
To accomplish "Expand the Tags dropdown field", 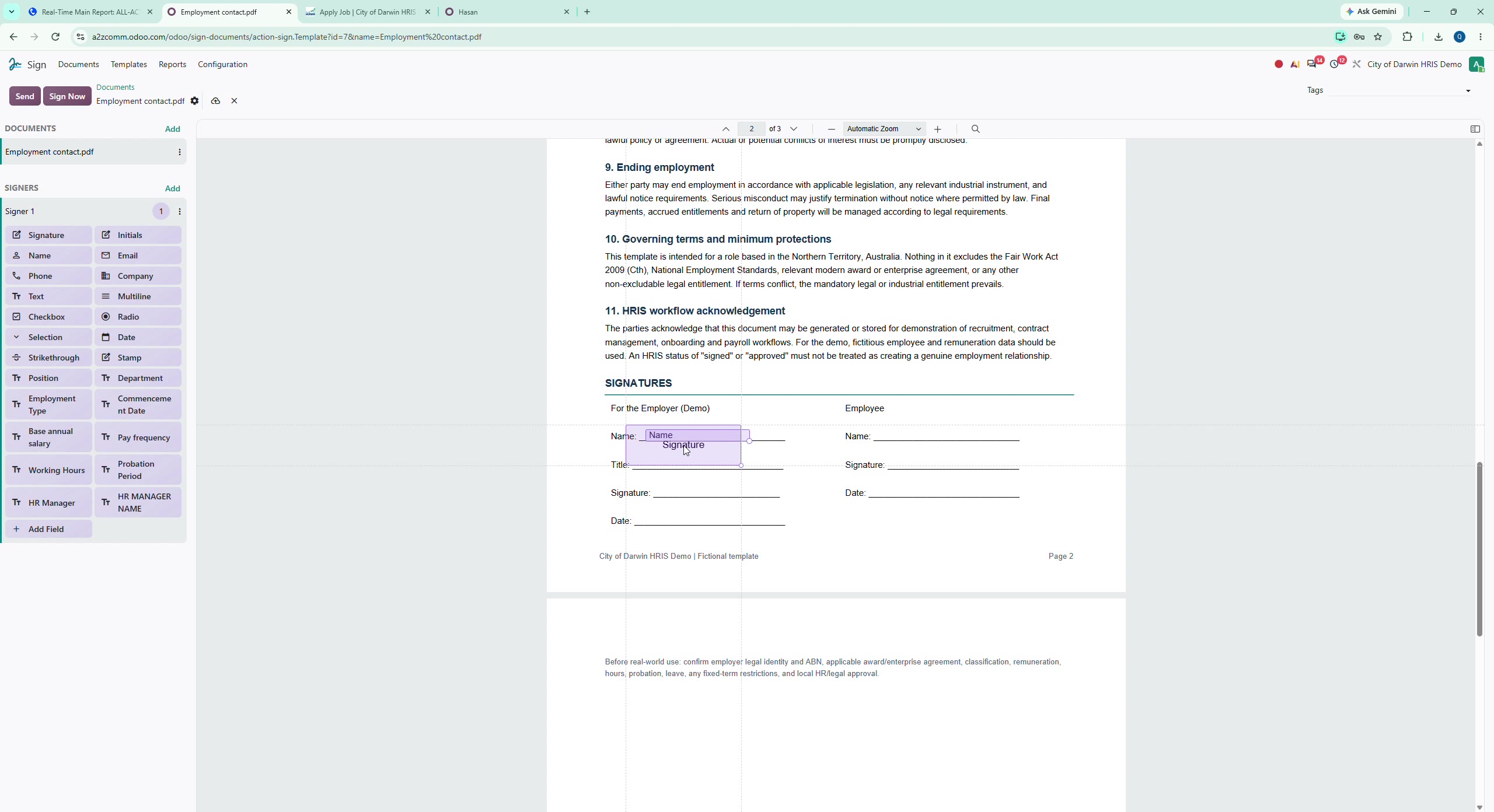I will pyautogui.click(x=1399, y=90).
